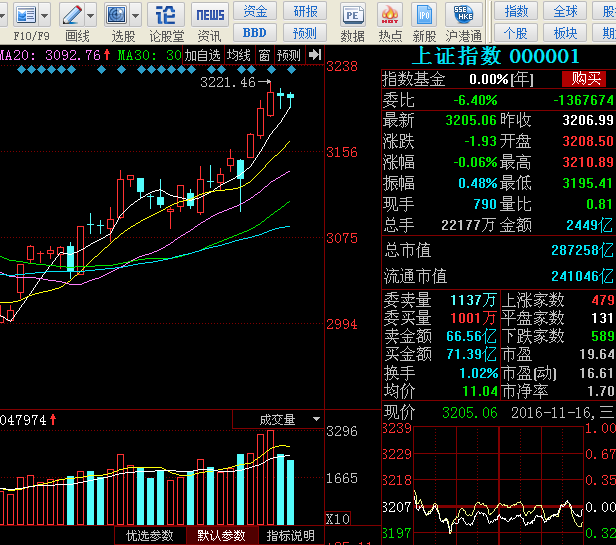
Task: Open the NEWS 资讯 icon
Action: pyautogui.click(x=210, y=15)
